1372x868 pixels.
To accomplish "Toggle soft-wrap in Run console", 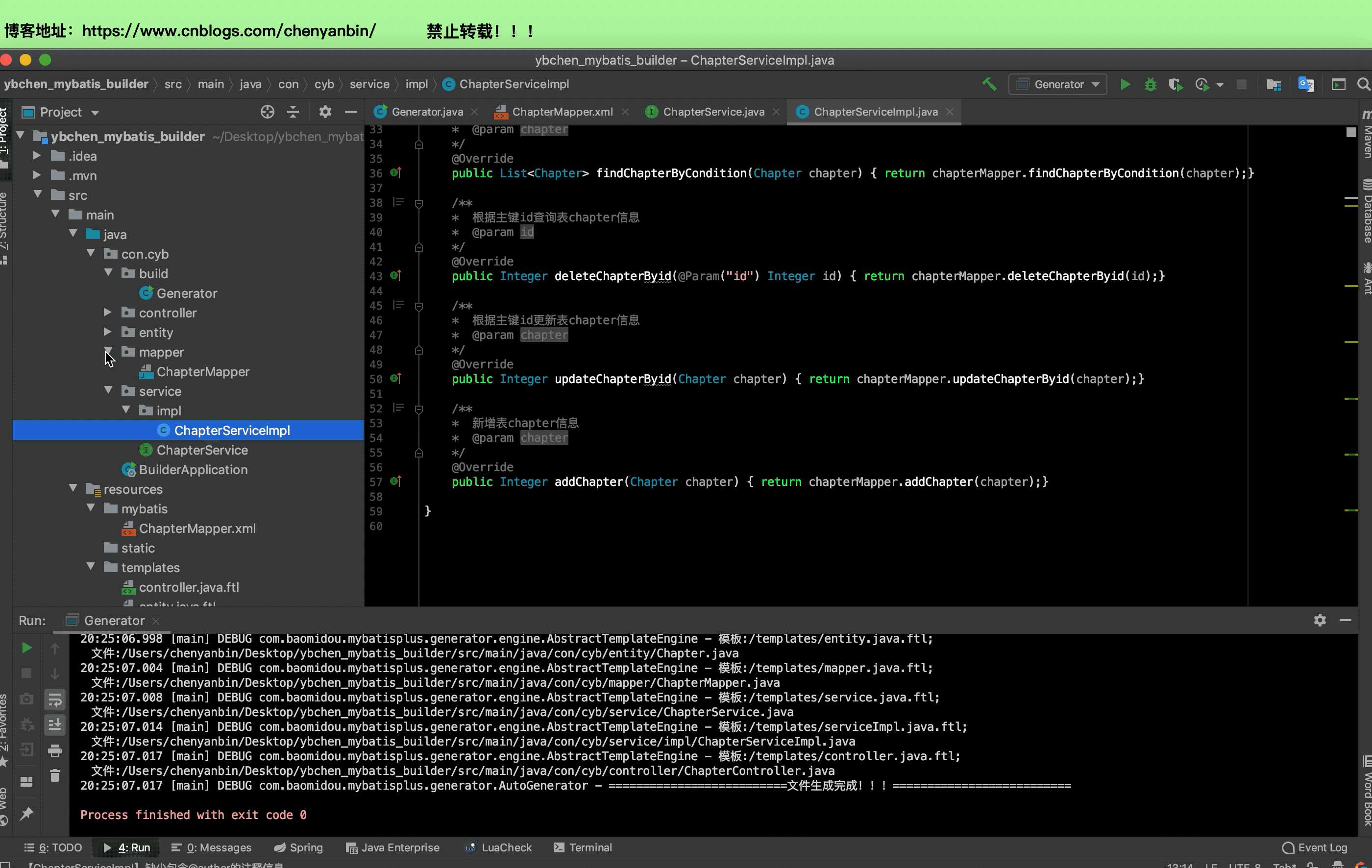I will tap(55, 699).
